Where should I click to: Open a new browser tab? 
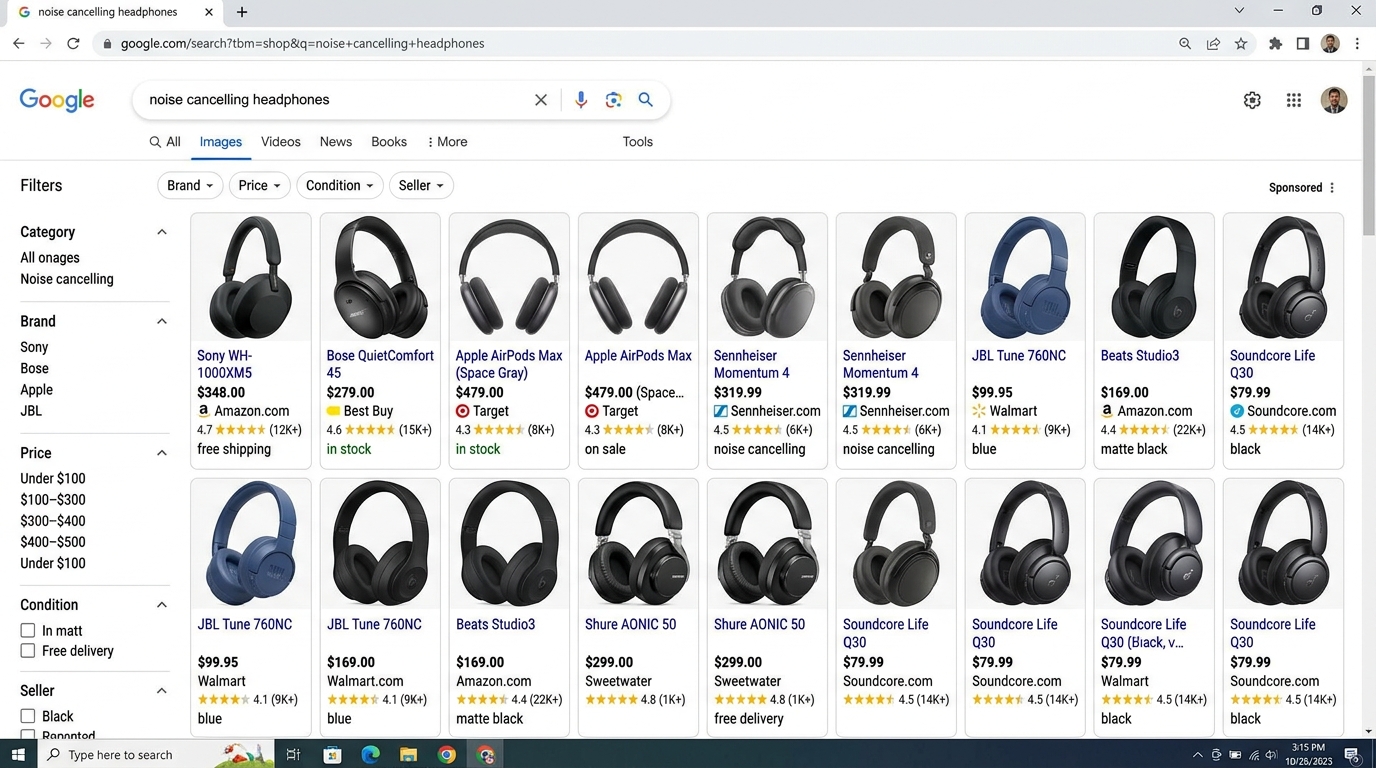click(242, 12)
